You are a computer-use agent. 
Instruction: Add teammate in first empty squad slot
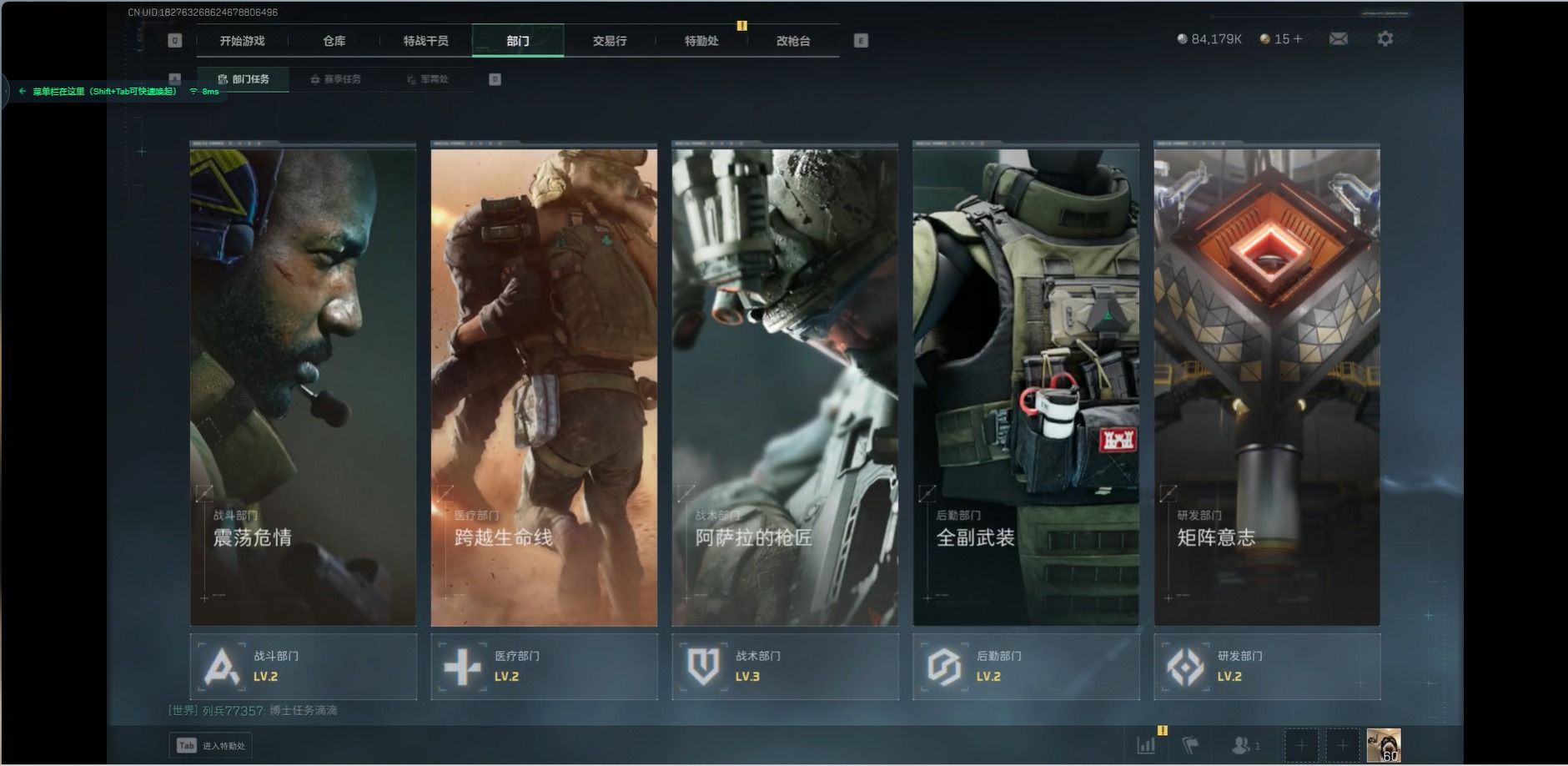pyautogui.click(x=1301, y=745)
